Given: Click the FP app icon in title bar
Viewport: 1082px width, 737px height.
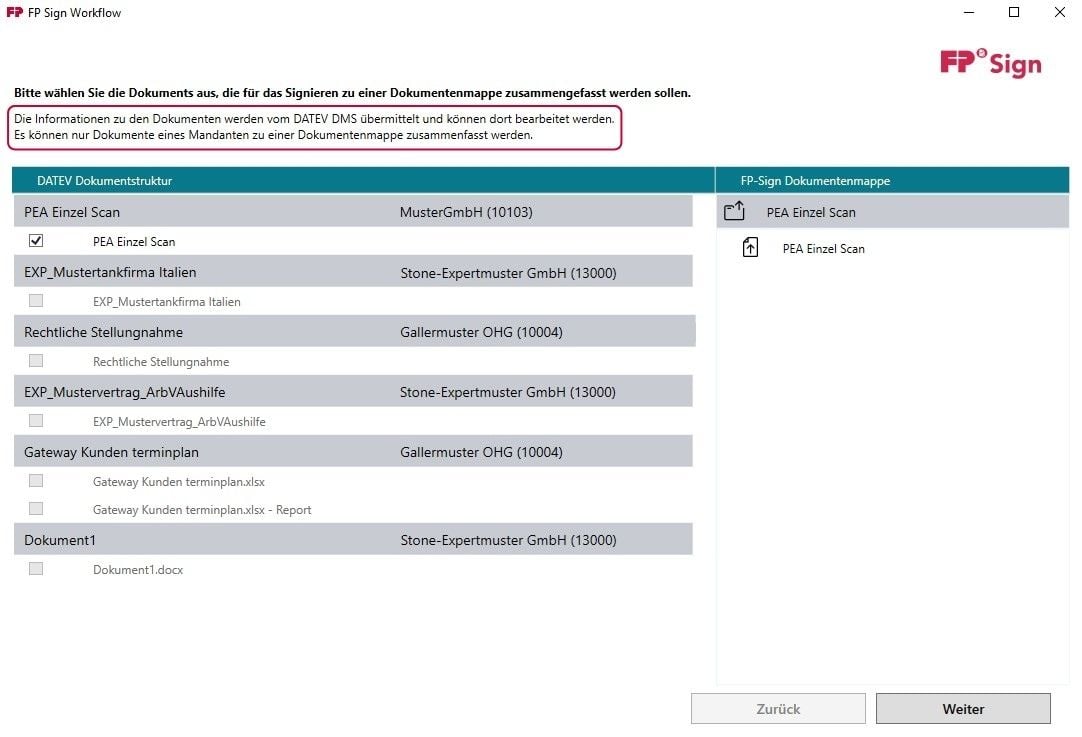Looking at the screenshot, I should pos(14,12).
